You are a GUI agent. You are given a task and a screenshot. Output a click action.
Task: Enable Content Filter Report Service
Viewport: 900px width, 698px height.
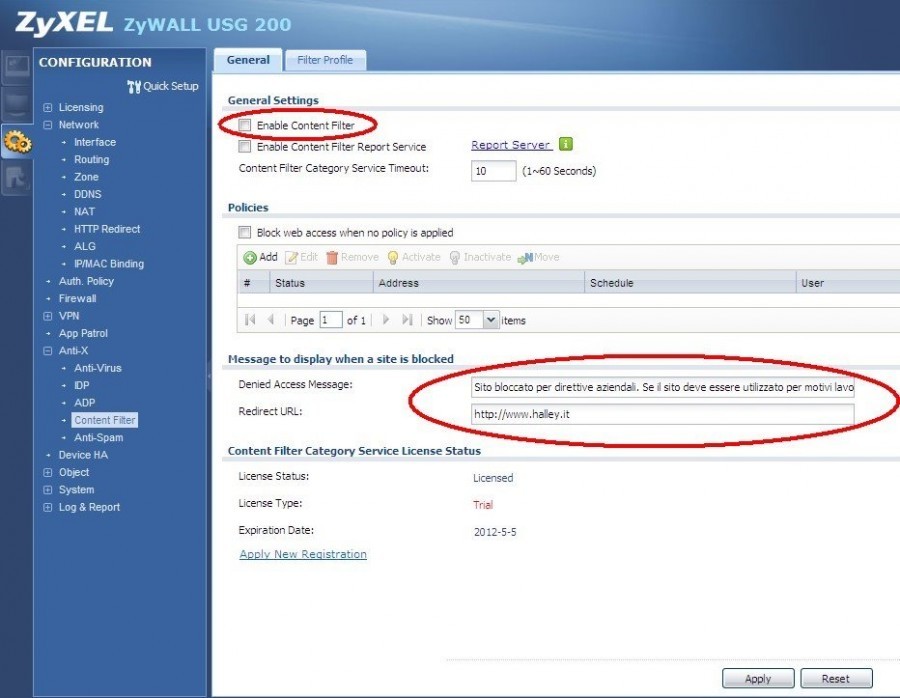click(x=244, y=146)
